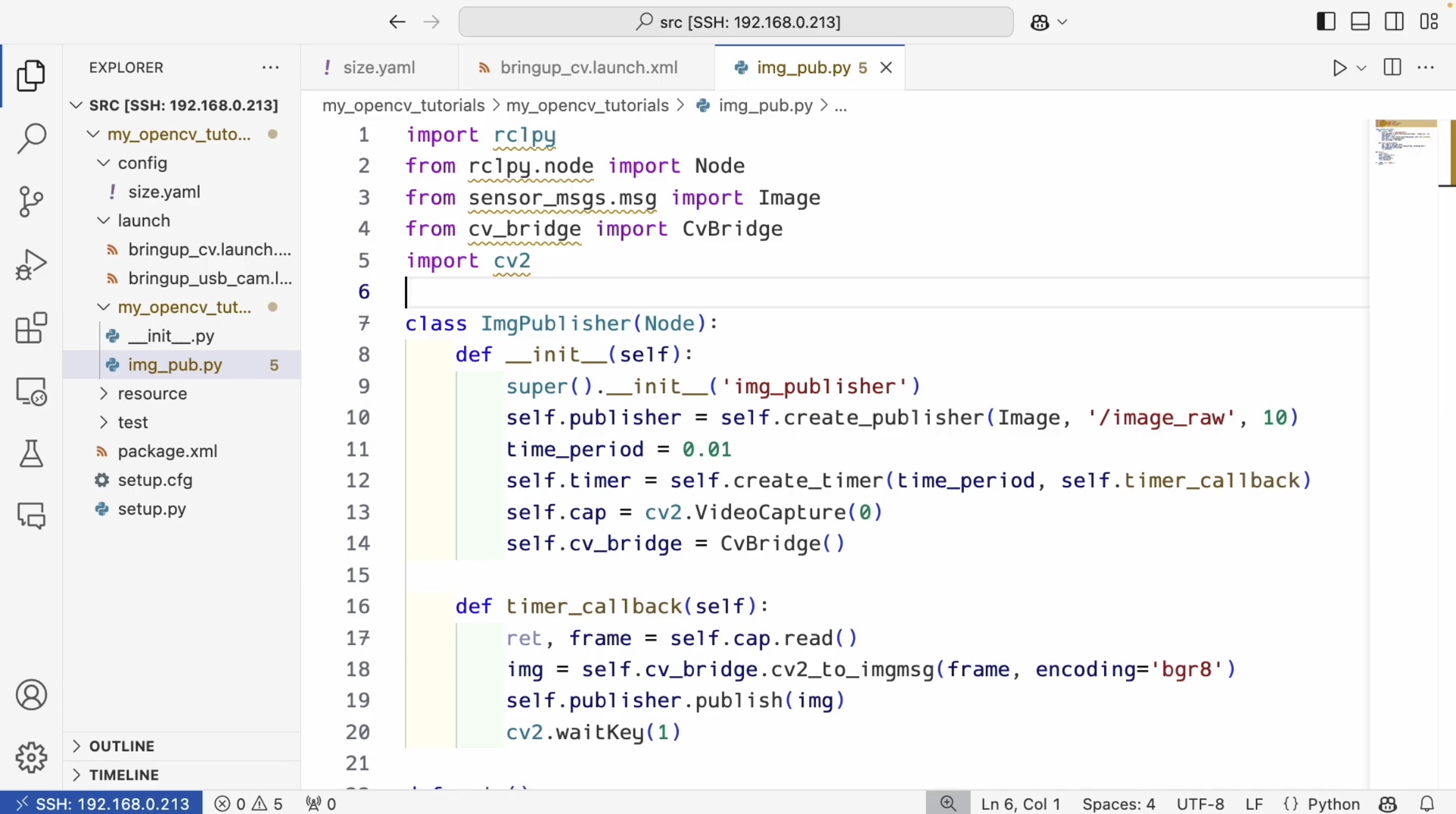The image size is (1456, 814).
Task: Click the command center search field
Action: point(736,22)
